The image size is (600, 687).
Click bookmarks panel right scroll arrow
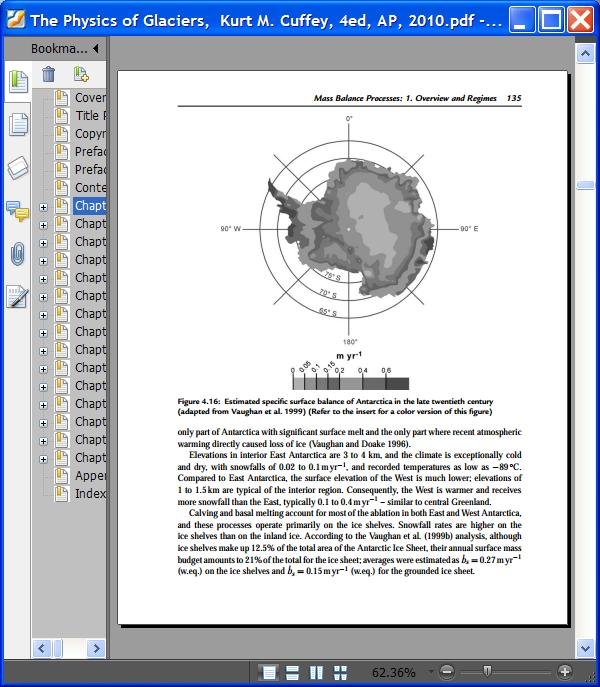[96, 648]
